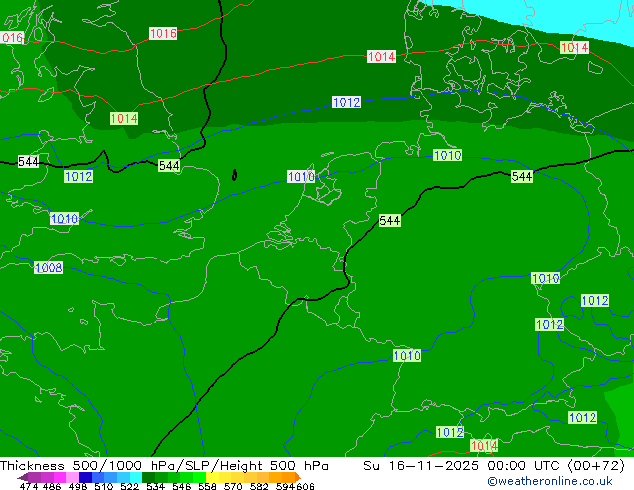The image size is (634, 490).
Task: Click the 582 legend value
Action: click(x=259, y=486)
